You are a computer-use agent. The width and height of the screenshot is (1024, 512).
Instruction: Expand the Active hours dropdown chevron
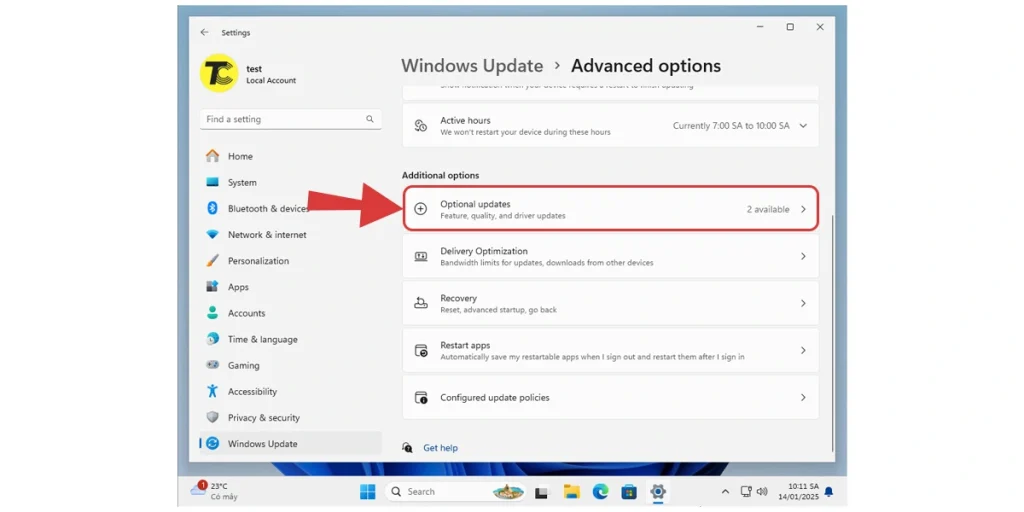point(802,126)
